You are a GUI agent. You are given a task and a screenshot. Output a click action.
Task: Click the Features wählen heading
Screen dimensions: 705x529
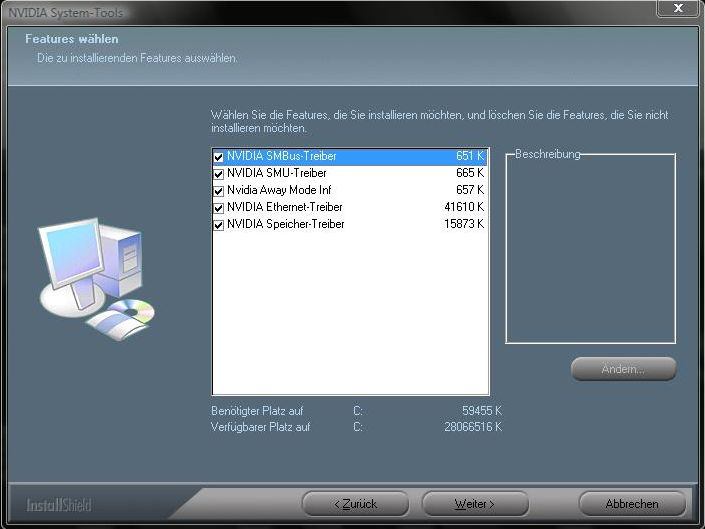coord(71,39)
